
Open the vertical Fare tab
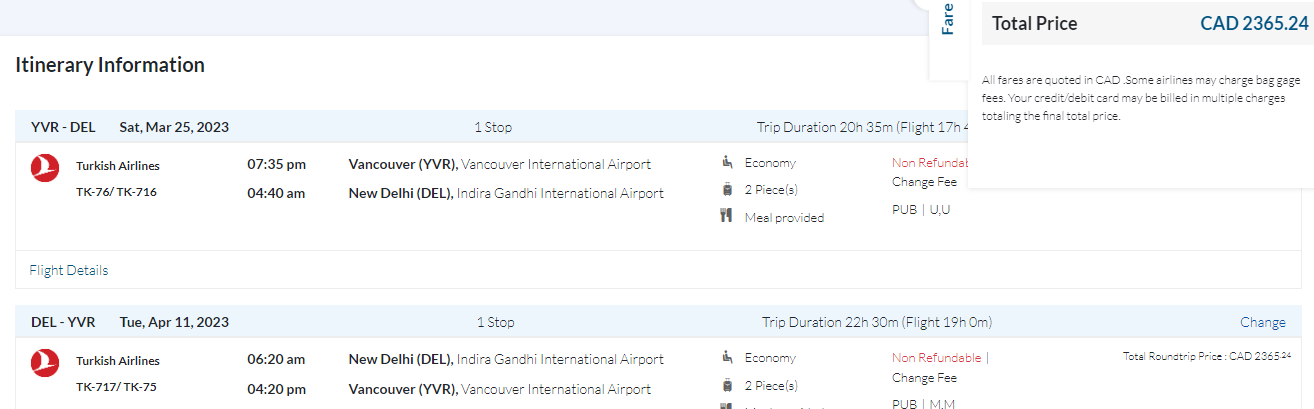click(x=948, y=20)
